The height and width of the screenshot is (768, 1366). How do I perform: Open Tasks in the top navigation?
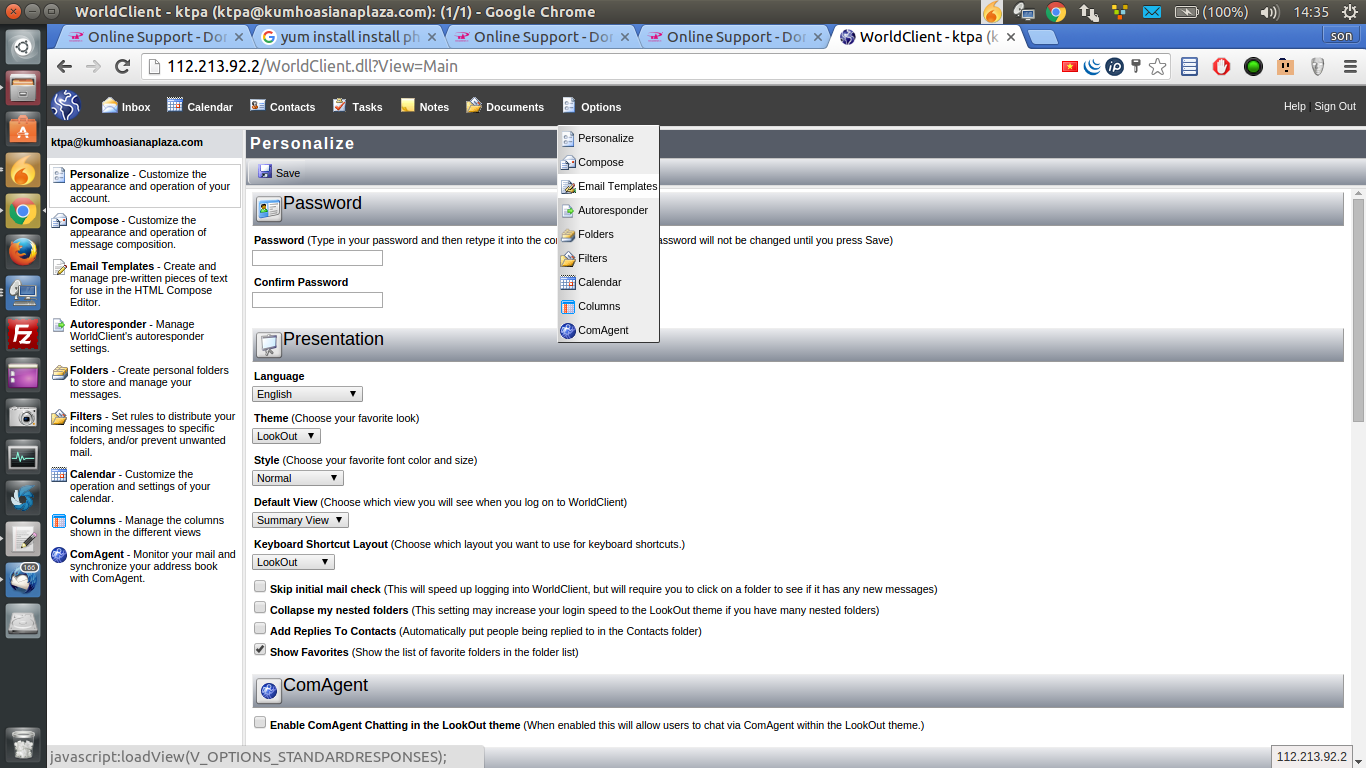(x=357, y=106)
